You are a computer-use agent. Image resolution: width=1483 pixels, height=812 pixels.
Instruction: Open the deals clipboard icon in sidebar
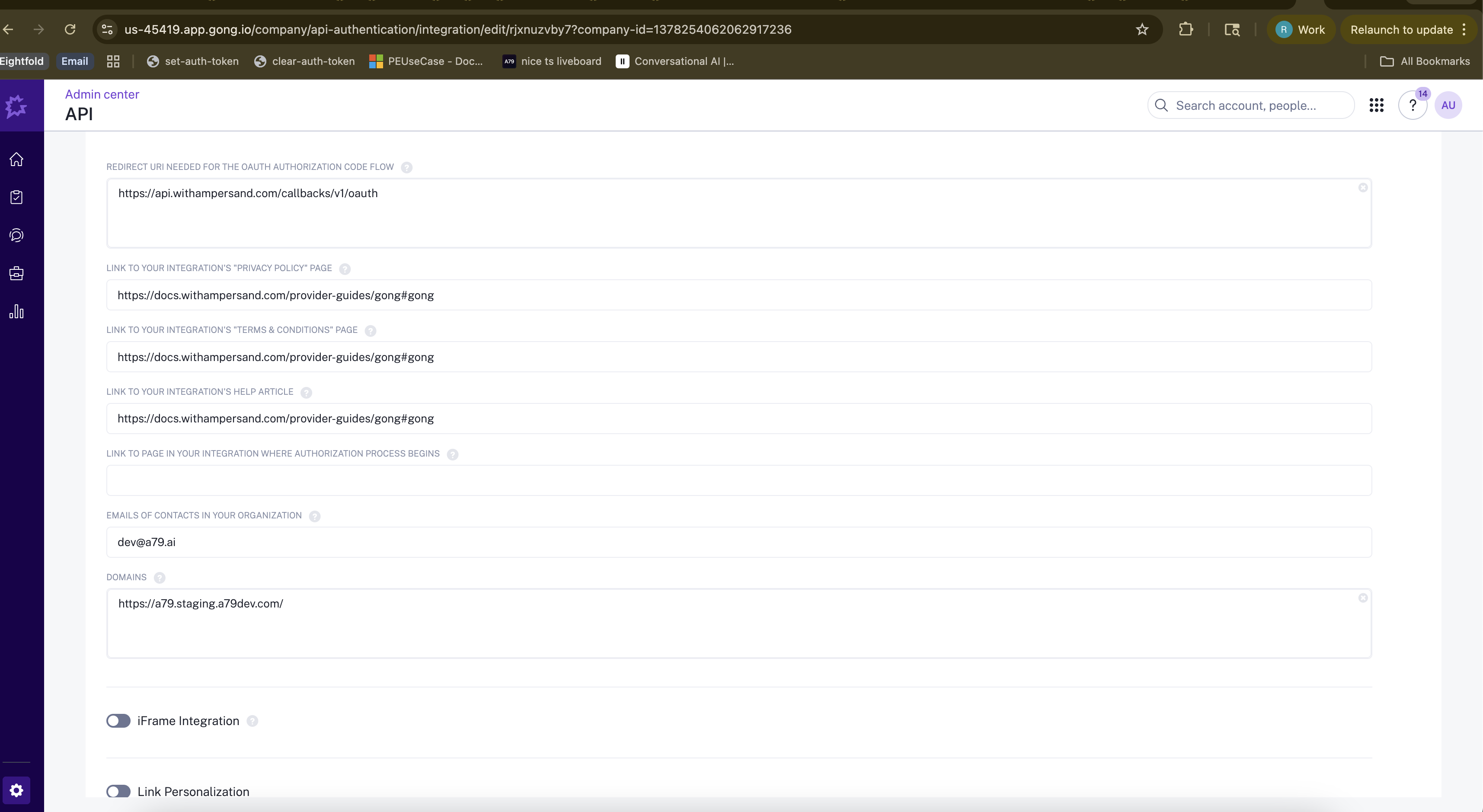16,197
